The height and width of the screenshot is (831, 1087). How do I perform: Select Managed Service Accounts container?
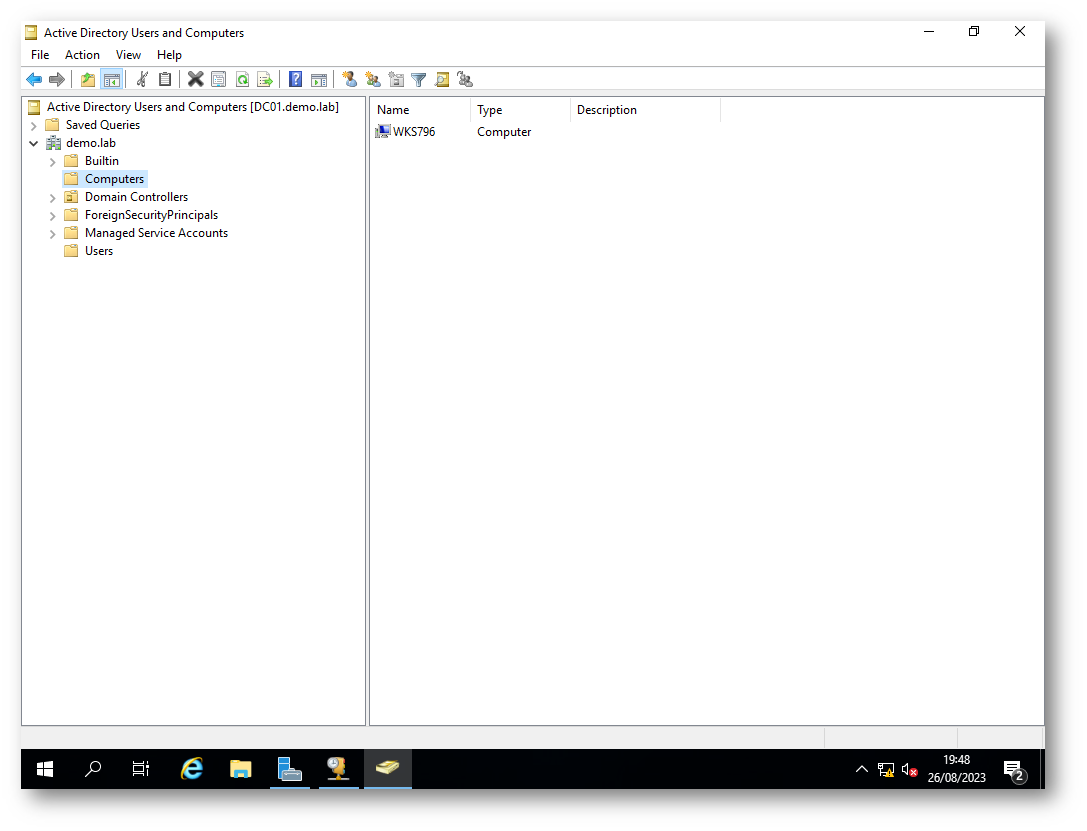156,233
